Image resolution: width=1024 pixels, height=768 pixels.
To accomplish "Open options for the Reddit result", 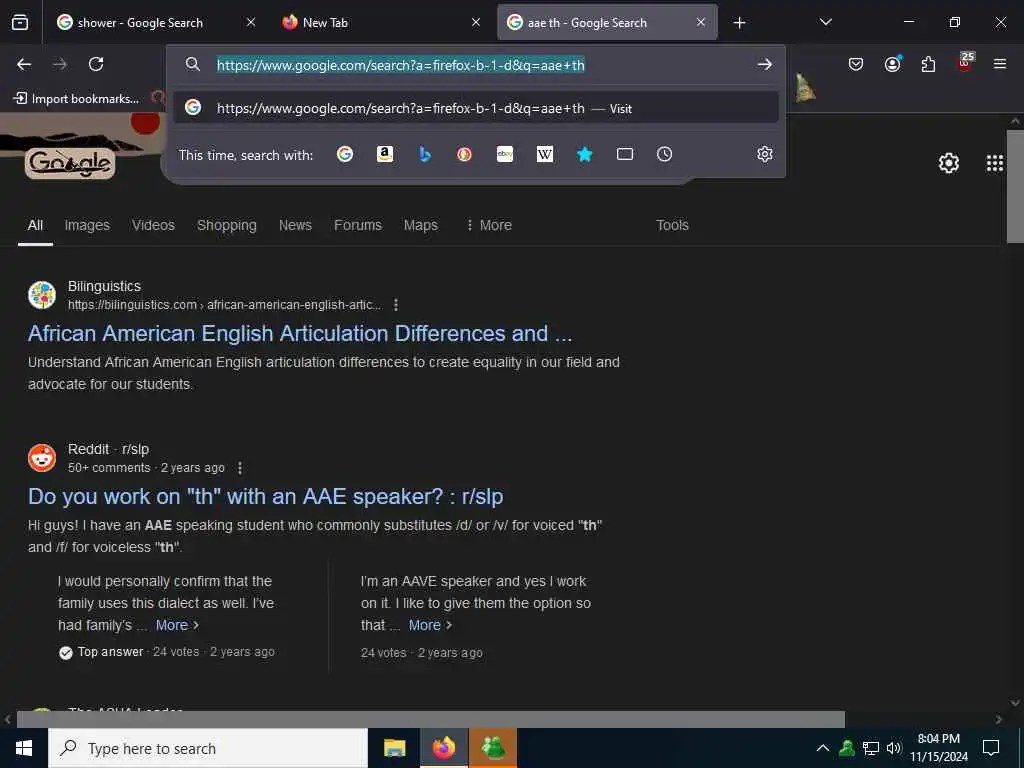I will (x=240, y=468).
